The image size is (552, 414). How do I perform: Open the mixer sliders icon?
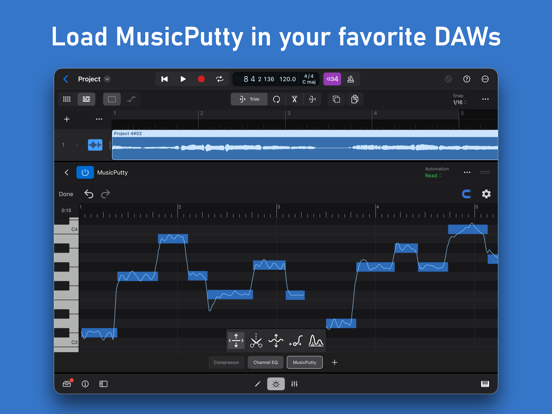[294, 384]
